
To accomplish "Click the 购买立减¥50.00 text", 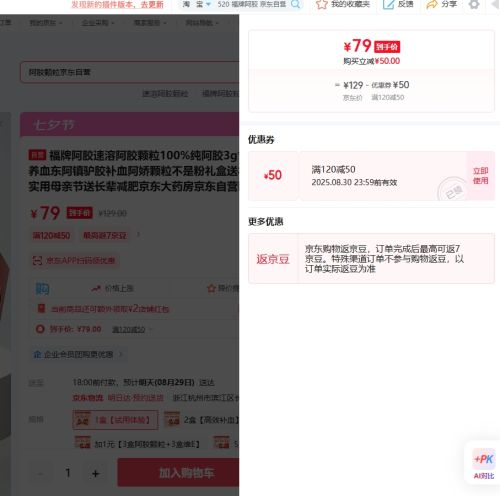I will pyautogui.click(x=372, y=61).
